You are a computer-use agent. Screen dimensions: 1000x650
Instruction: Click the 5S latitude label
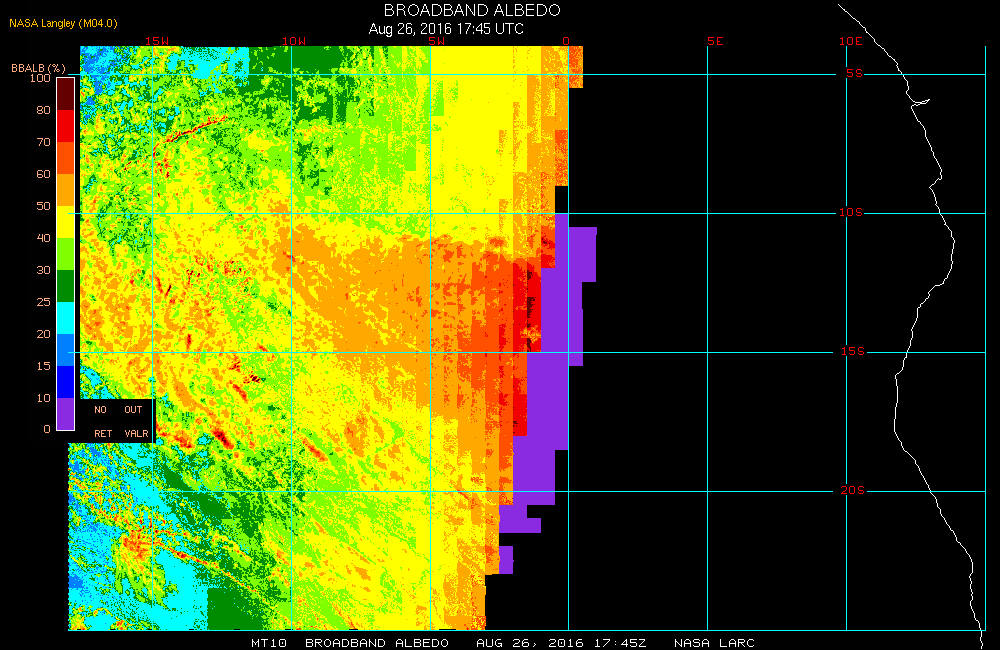tap(854, 73)
